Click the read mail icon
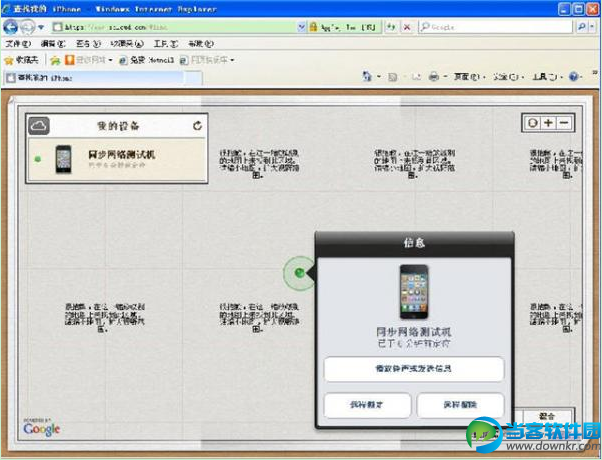This screenshot has height=460, width=602. [416, 77]
